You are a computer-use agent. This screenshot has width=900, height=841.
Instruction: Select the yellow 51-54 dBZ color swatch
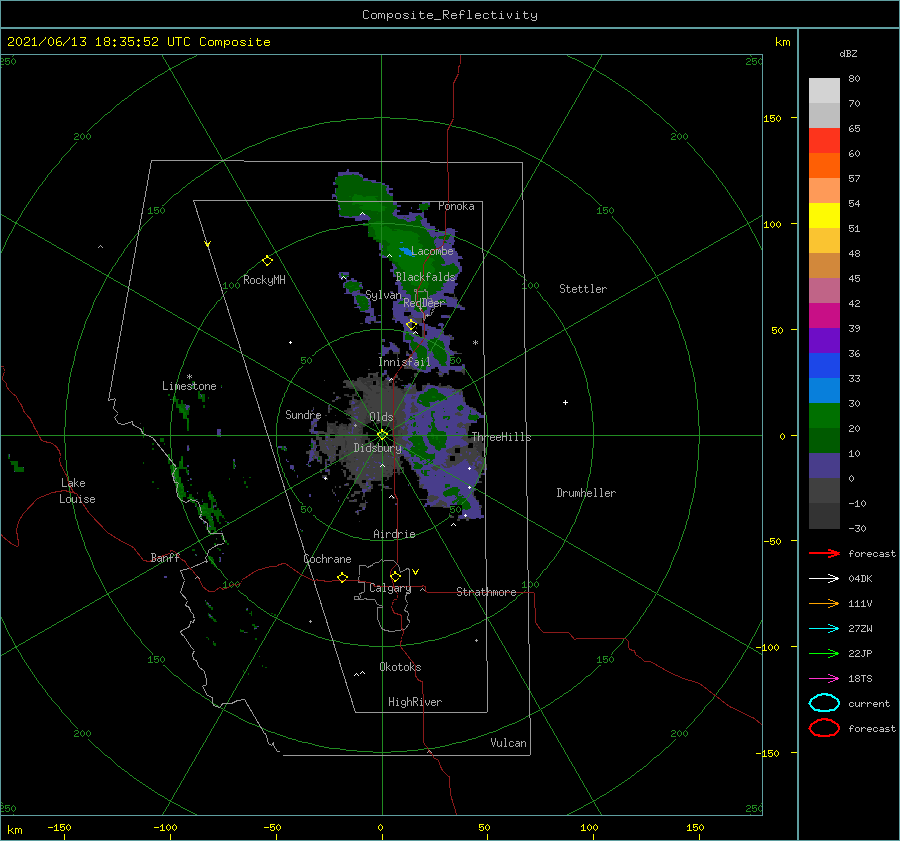click(824, 216)
